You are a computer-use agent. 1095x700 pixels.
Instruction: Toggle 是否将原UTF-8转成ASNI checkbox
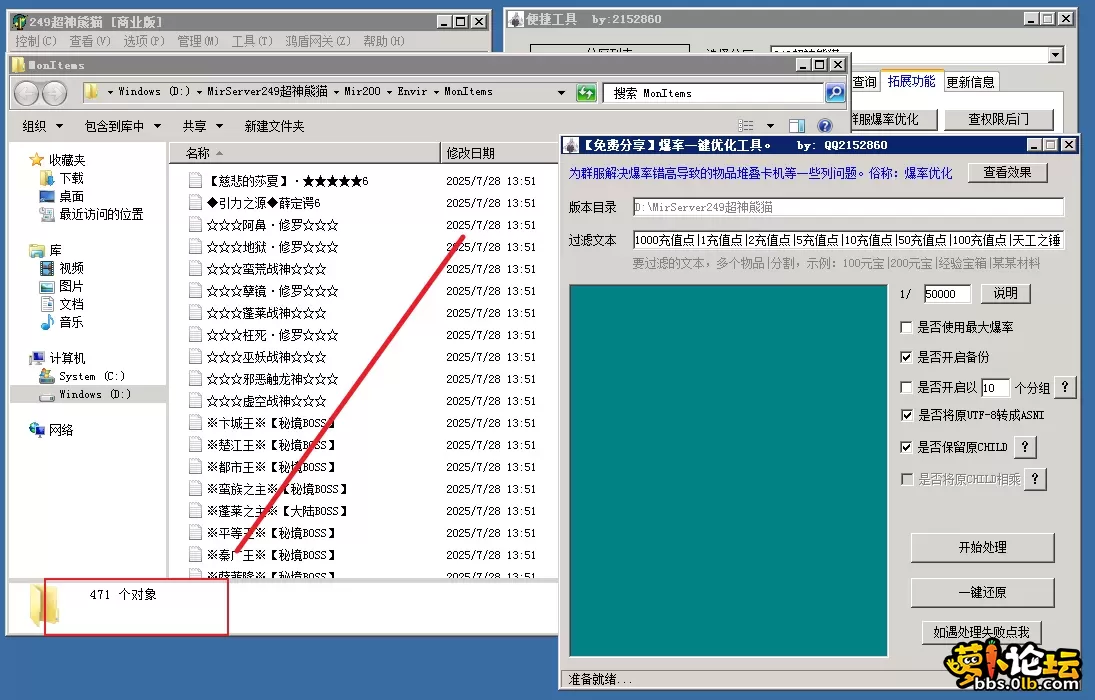point(906,415)
